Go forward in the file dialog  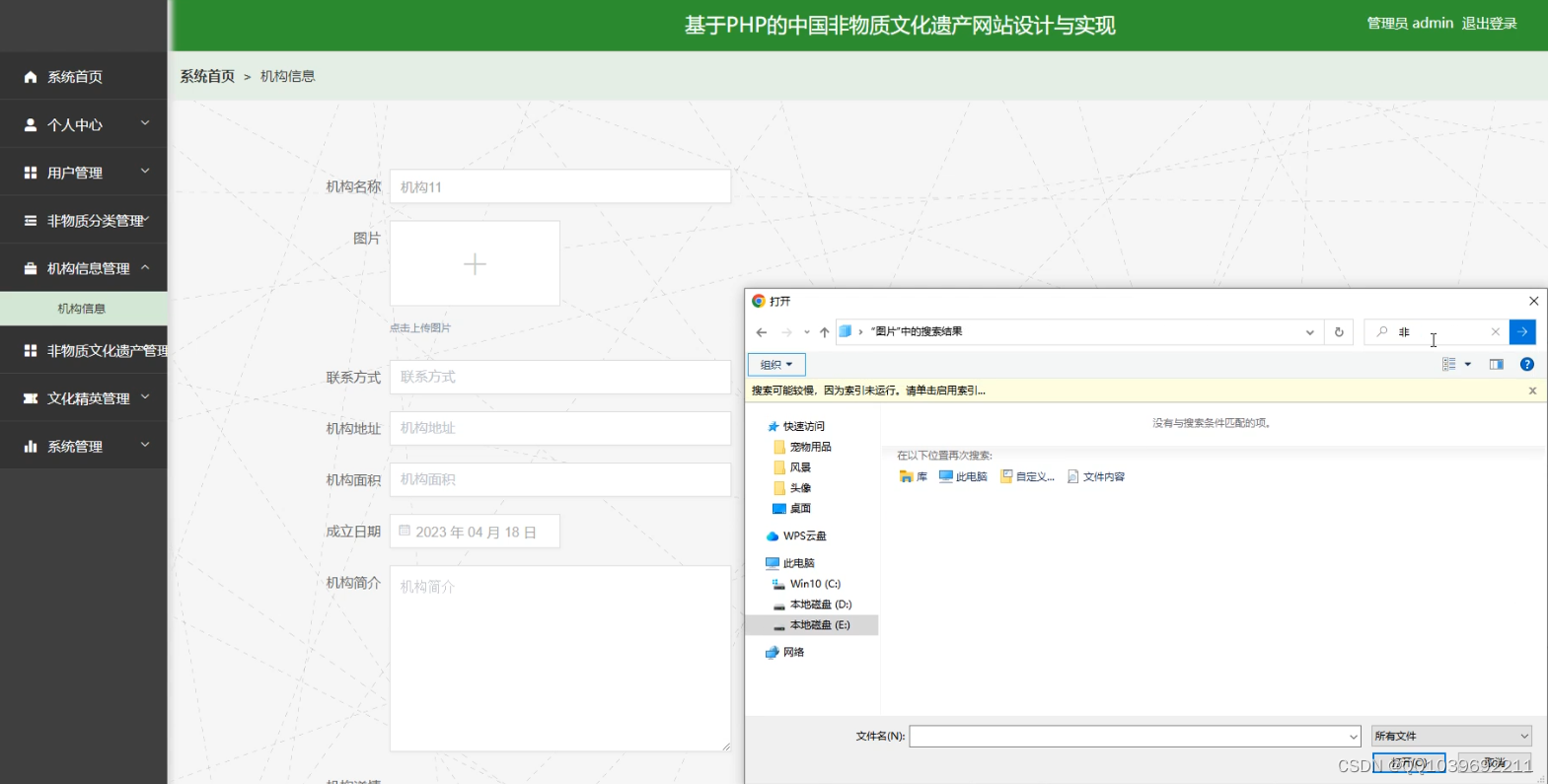[786, 332]
